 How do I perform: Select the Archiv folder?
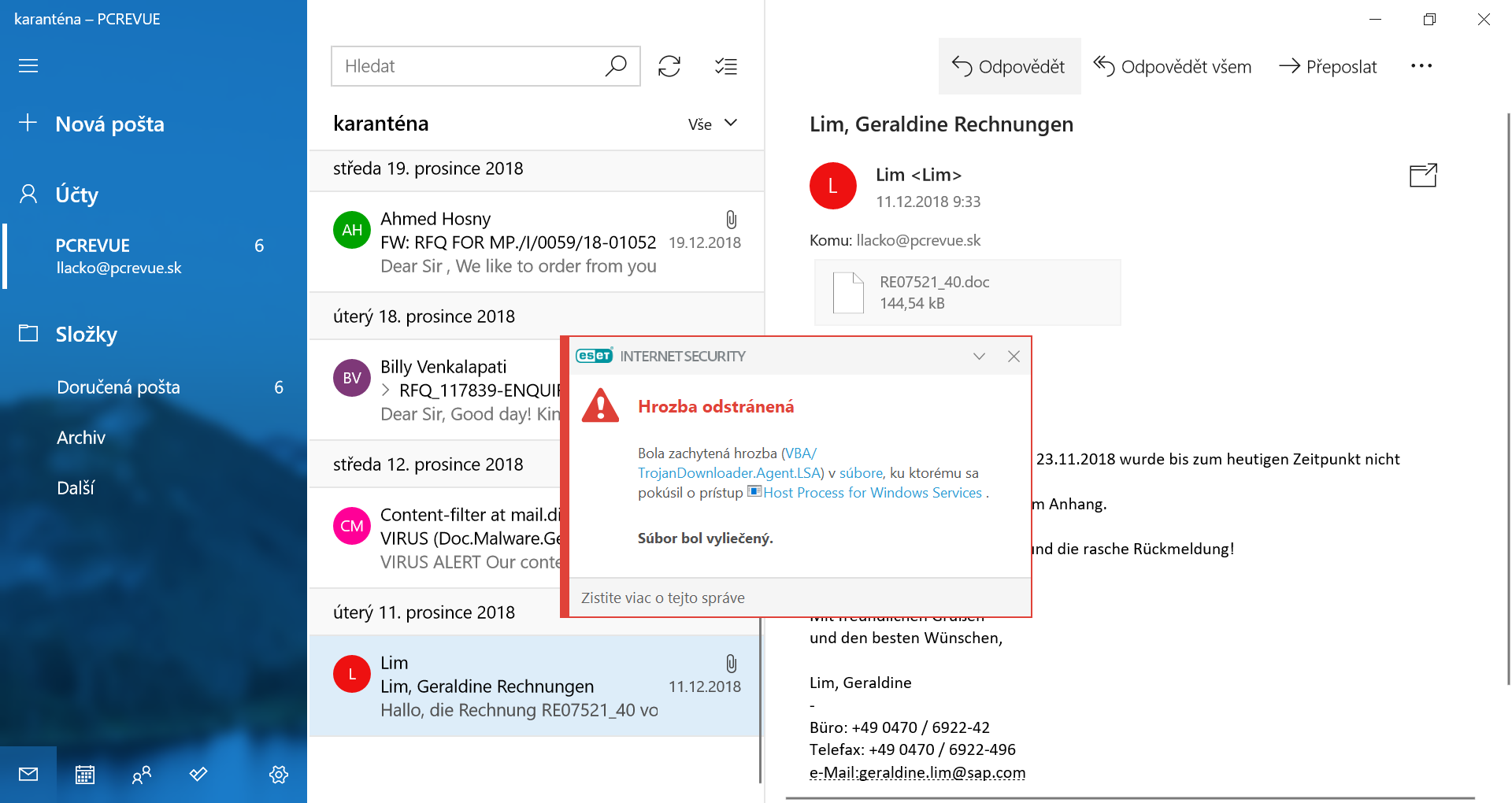81,438
